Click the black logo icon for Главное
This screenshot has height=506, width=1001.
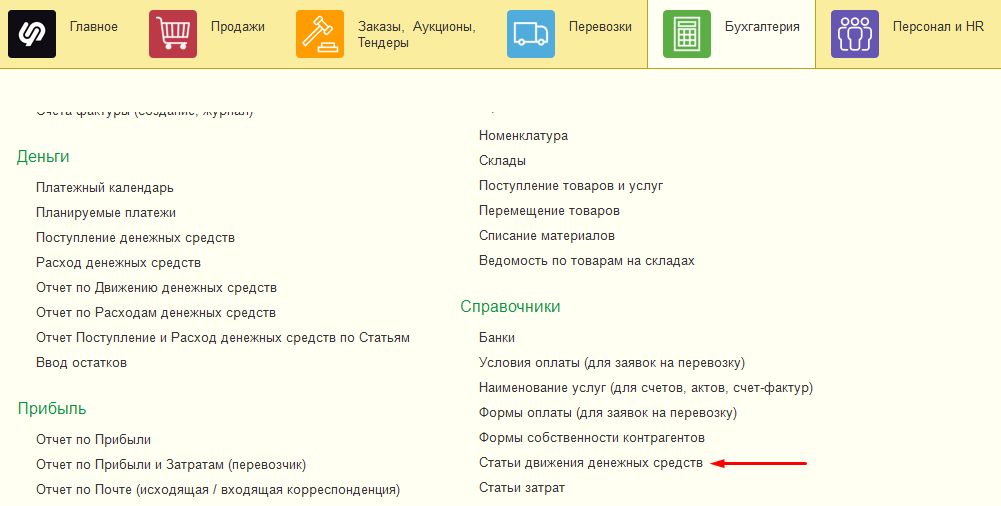coord(32,34)
